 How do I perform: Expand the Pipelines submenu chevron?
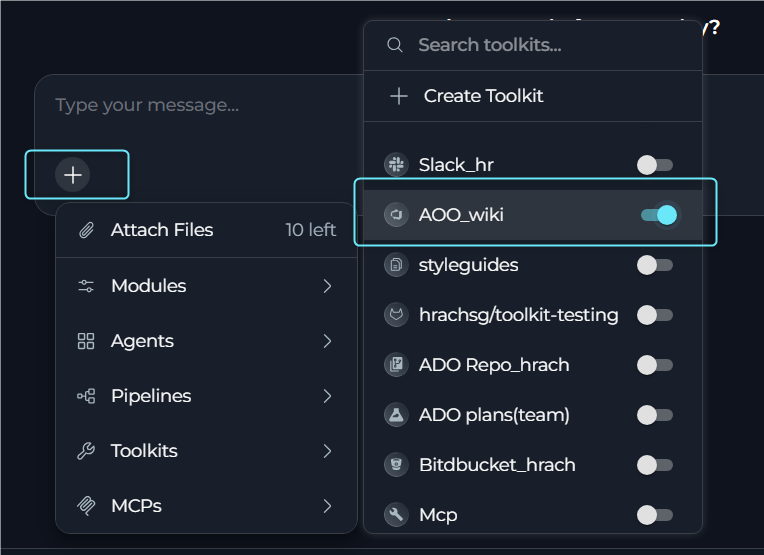(327, 396)
